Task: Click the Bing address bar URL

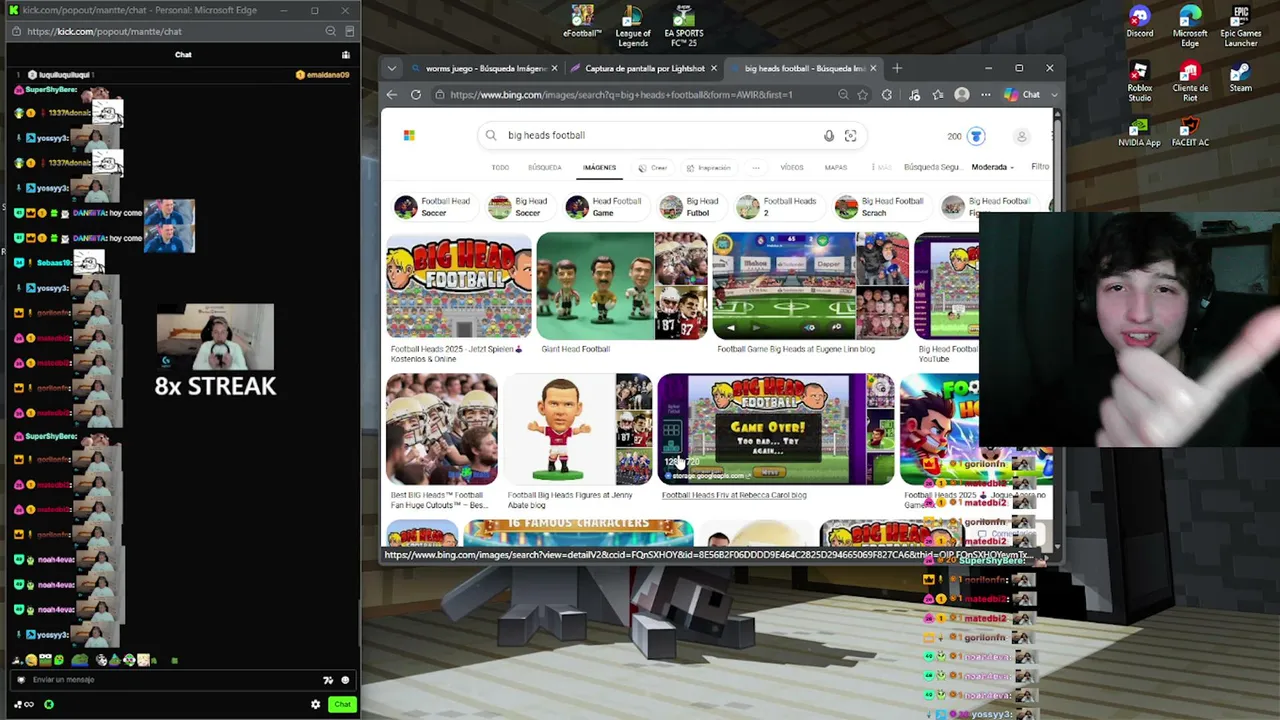Action: pyautogui.click(x=621, y=95)
